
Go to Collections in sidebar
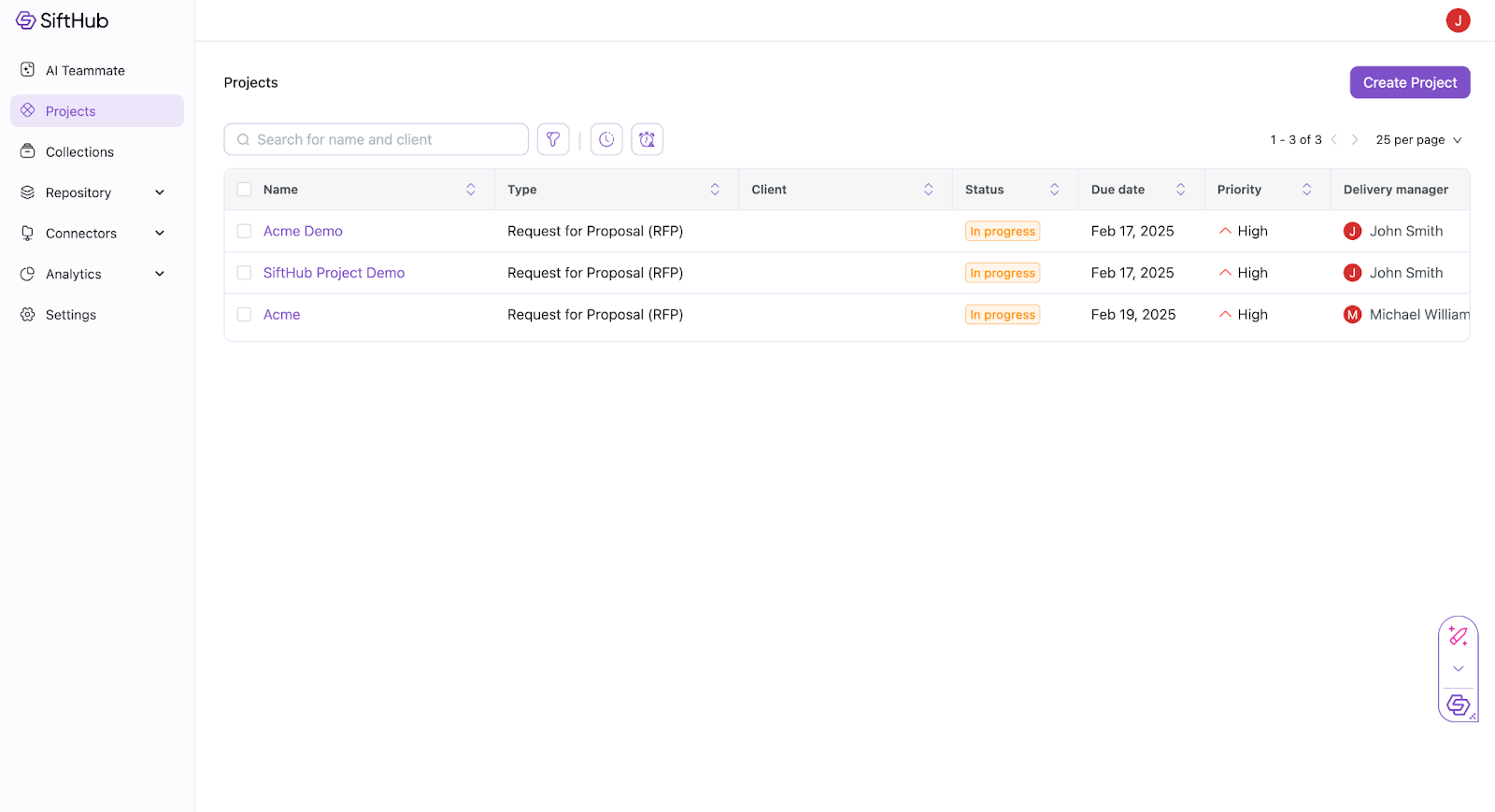pos(79,152)
